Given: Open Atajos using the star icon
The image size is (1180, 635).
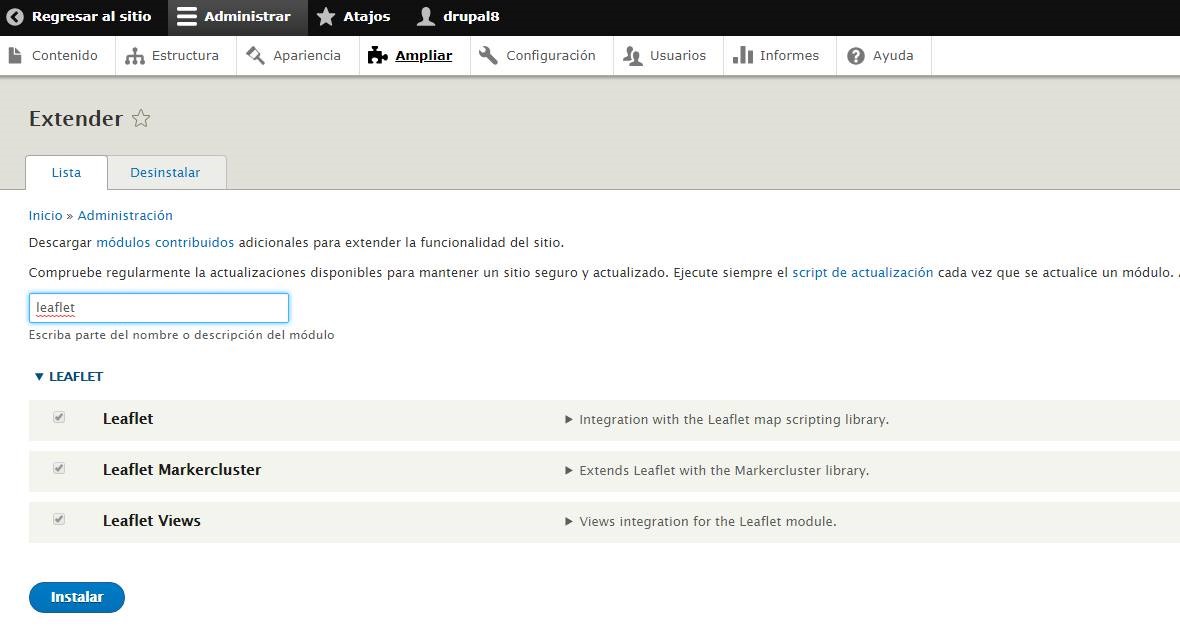Looking at the screenshot, I should click(x=325, y=16).
